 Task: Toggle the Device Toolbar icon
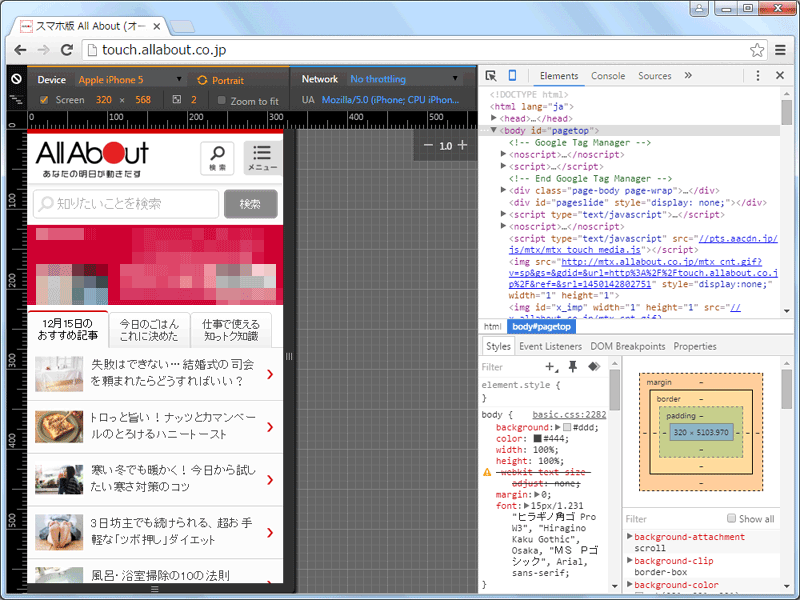pyautogui.click(x=512, y=75)
